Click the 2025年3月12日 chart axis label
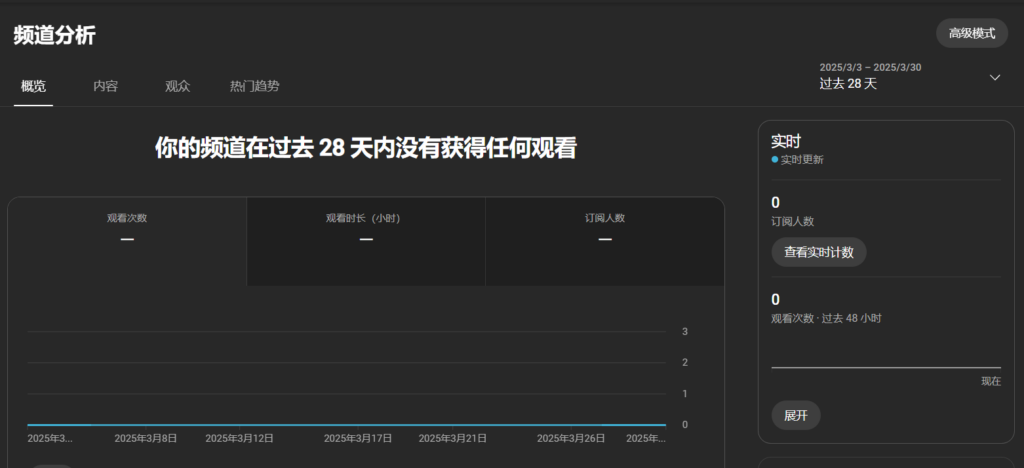This screenshot has width=1024, height=468. click(x=239, y=438)
